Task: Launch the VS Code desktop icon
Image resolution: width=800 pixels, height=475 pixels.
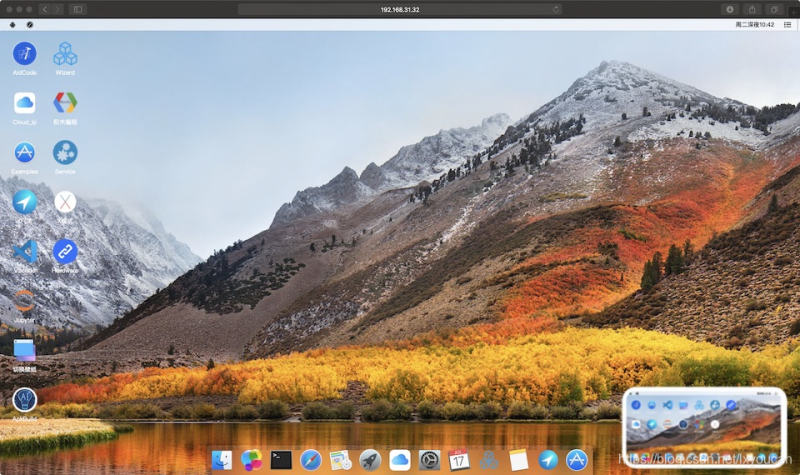Action: (24, 252)
